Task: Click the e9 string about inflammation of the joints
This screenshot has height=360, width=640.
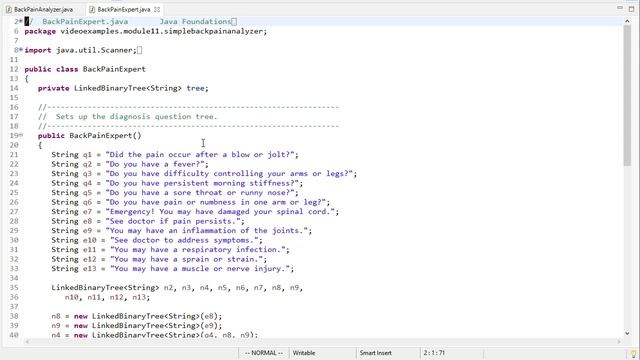Action: [x=207, y=231]
